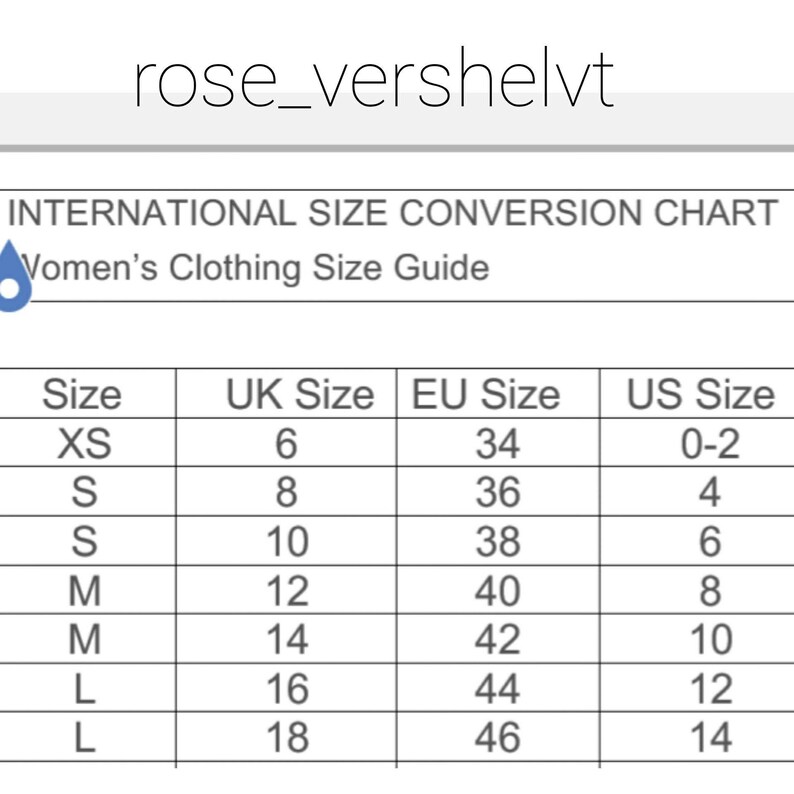Click EU size 38 cell
The image size is (794, 794).
(498, 541)
